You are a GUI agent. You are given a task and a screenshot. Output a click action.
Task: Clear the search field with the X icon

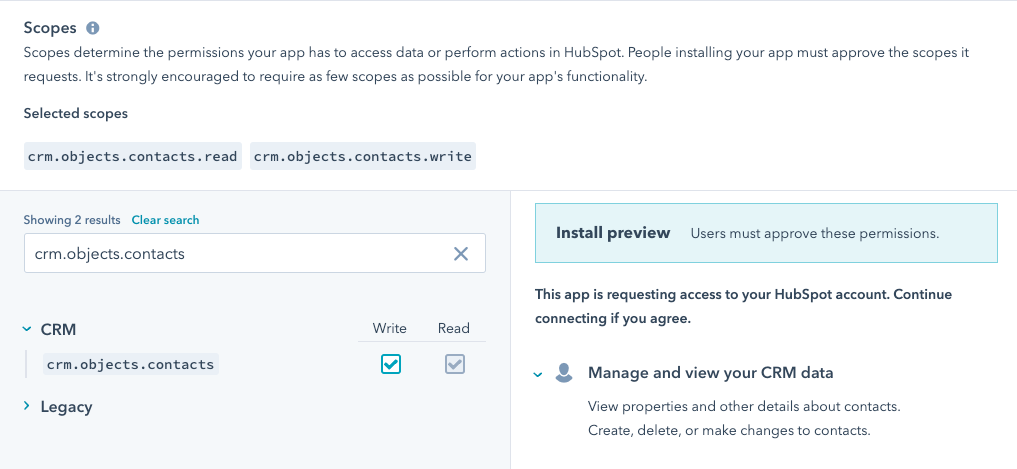tap(461, 254)
